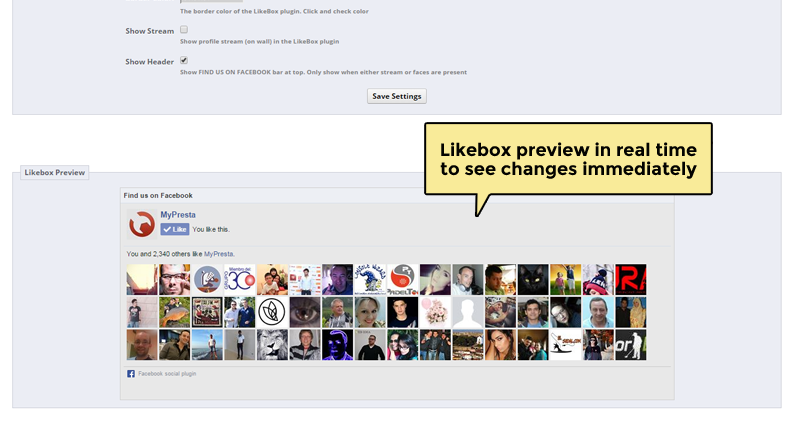Open the child in yellow field avatar
800x426 pixels.
tap(565, 280)
